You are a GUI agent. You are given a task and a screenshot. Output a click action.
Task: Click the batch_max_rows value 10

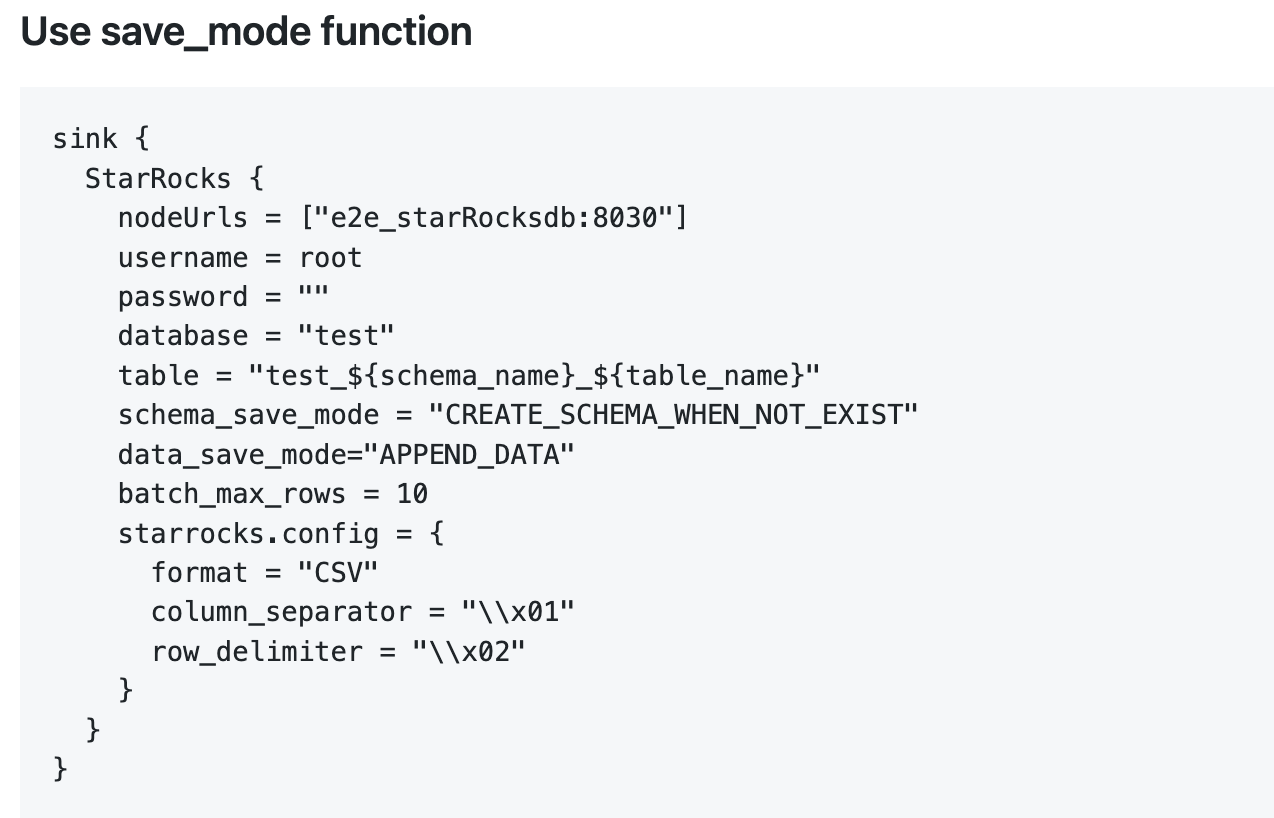(x=412, y=494)
